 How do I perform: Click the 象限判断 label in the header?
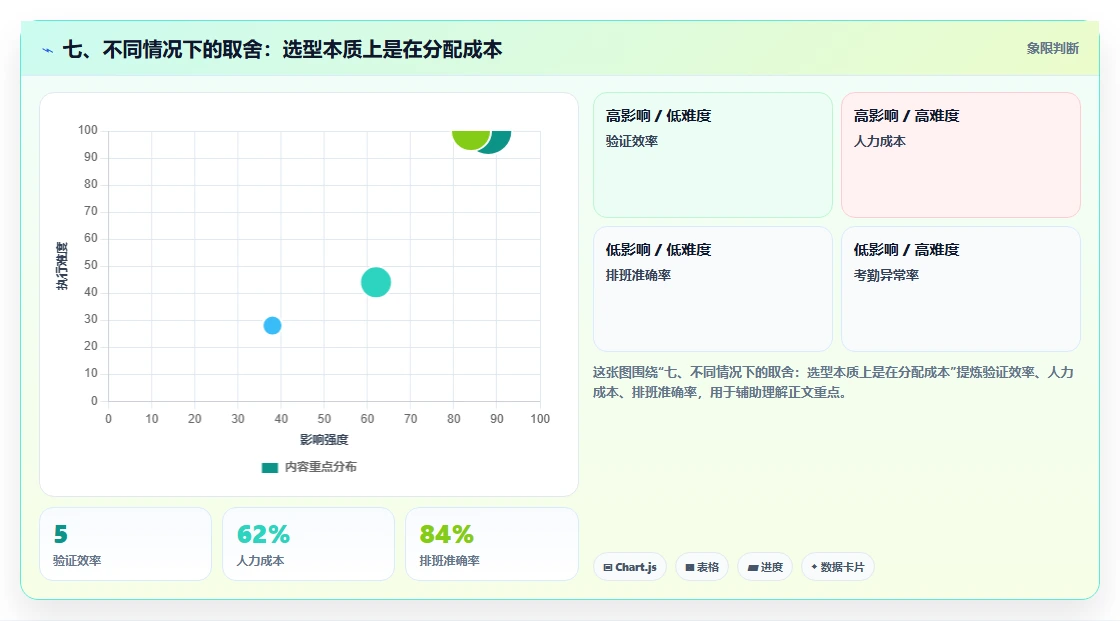(1052, 49)
